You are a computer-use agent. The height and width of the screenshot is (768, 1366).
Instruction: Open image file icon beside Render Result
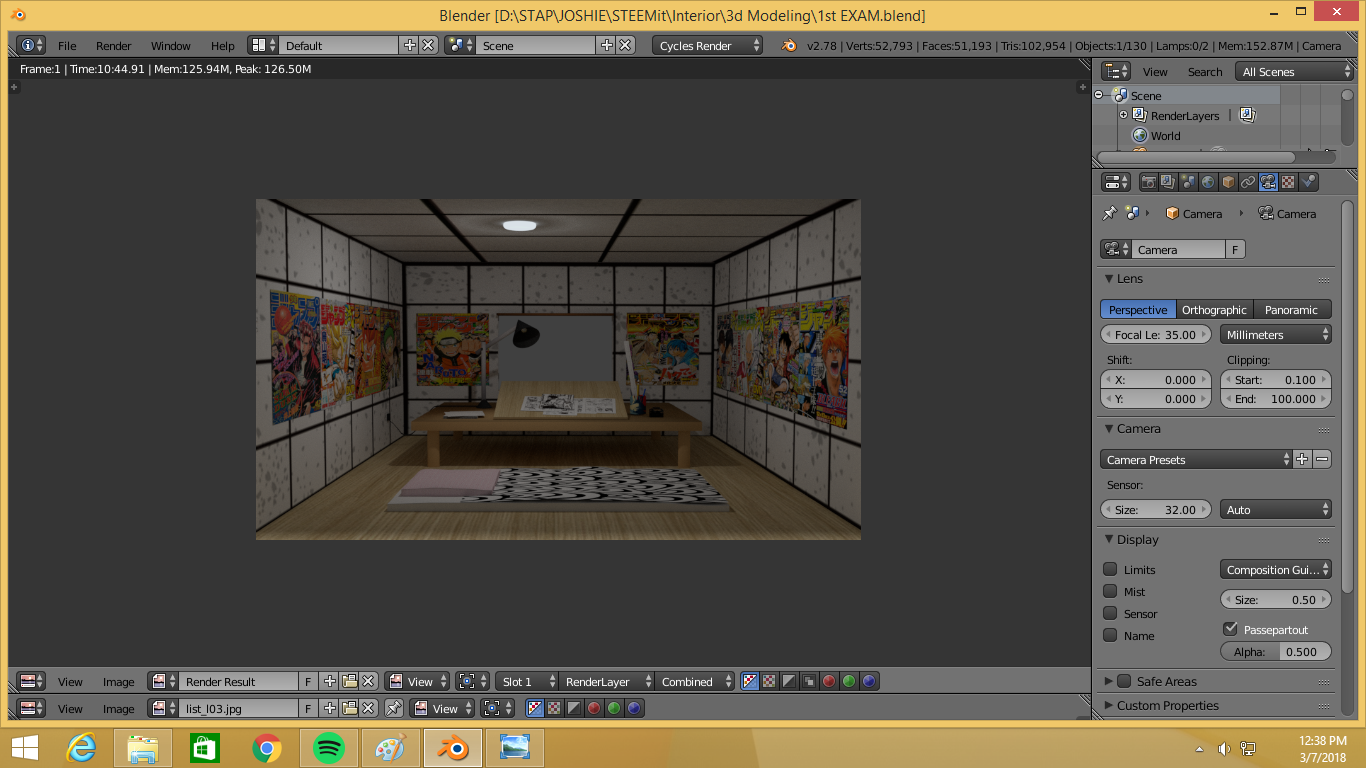coord(349,681)
